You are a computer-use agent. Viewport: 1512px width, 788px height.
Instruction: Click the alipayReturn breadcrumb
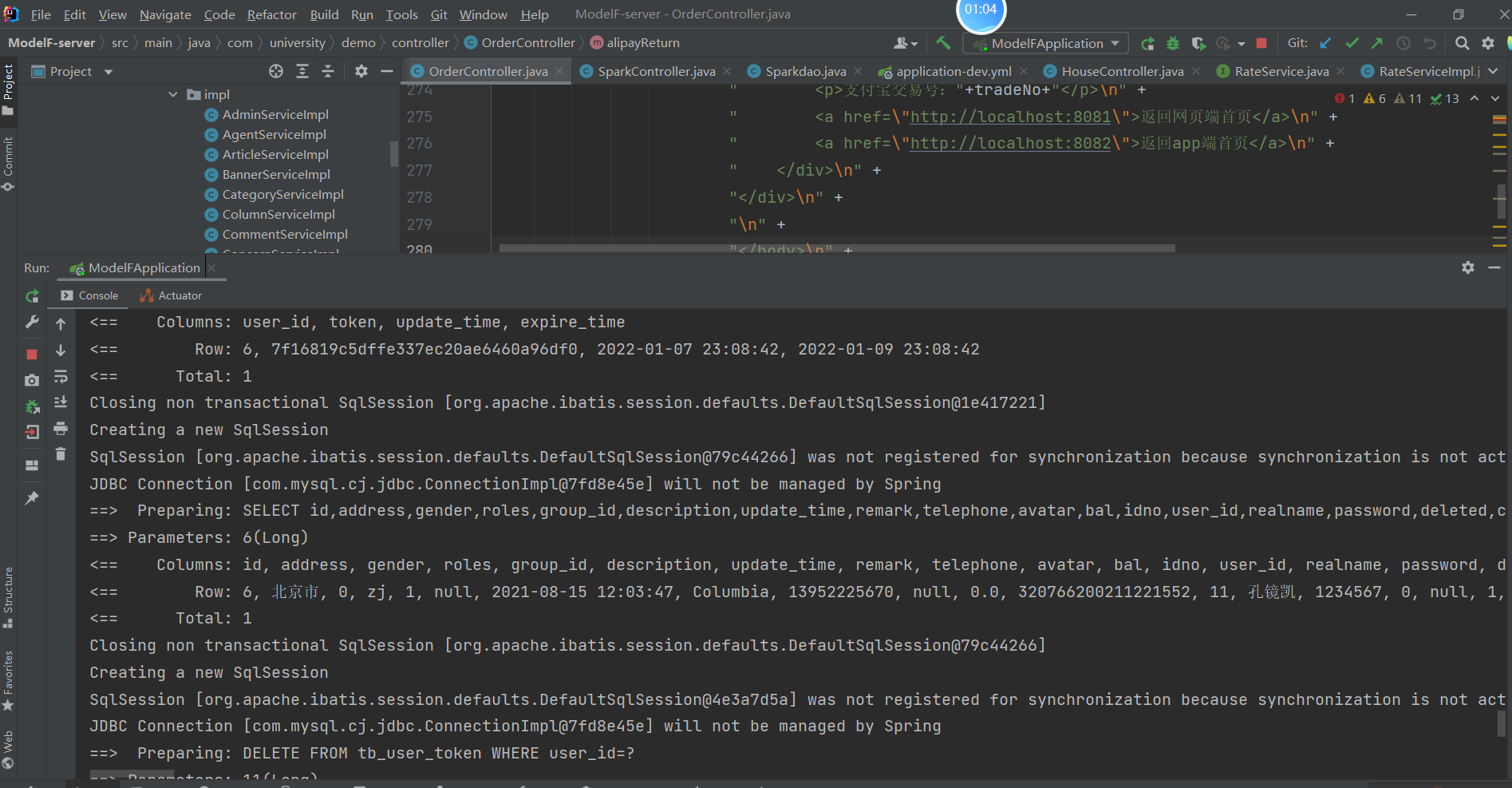point(635,42)
